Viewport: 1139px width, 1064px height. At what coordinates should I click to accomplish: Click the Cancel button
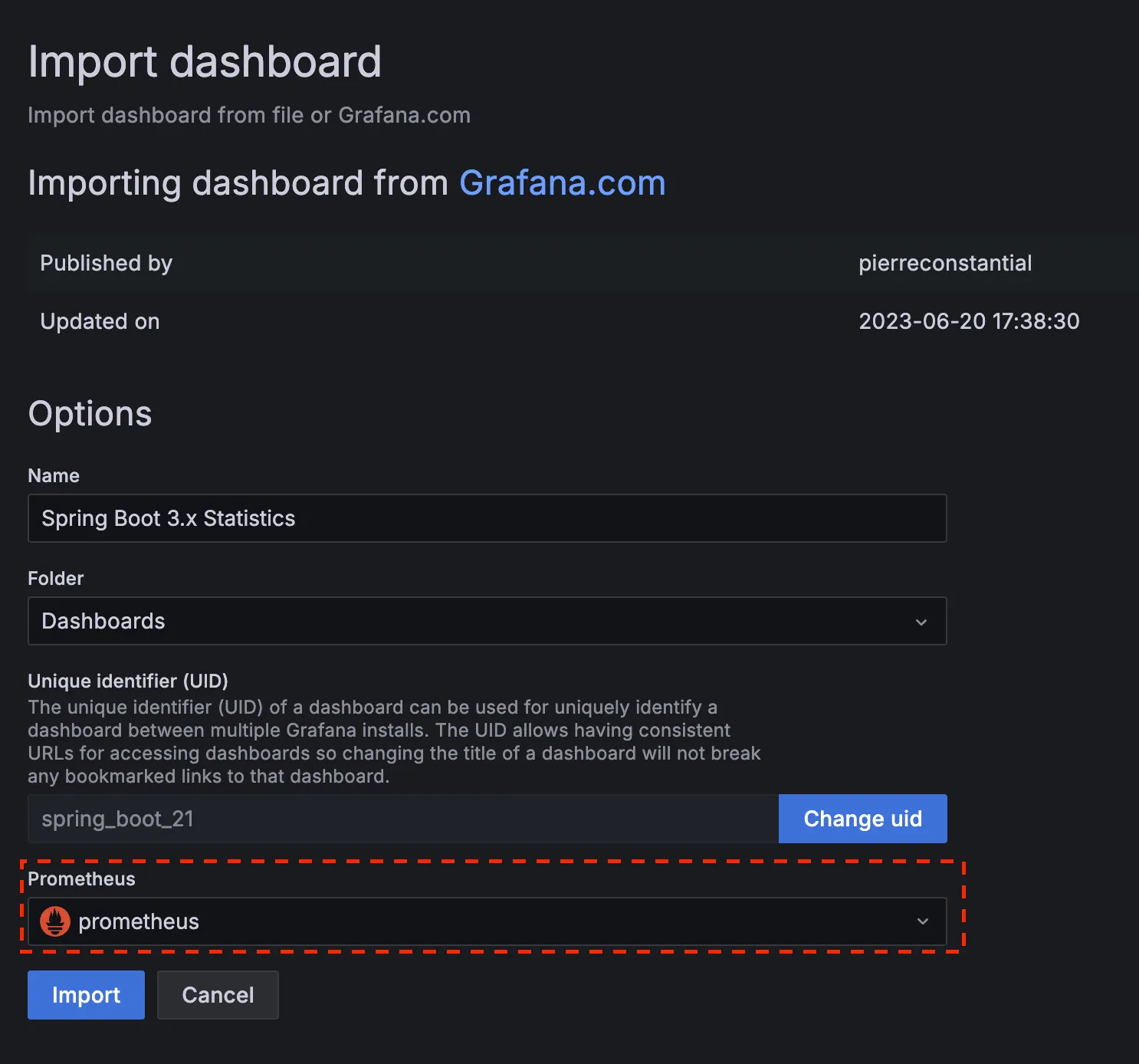pyautogui.click(x=218, y=995)
